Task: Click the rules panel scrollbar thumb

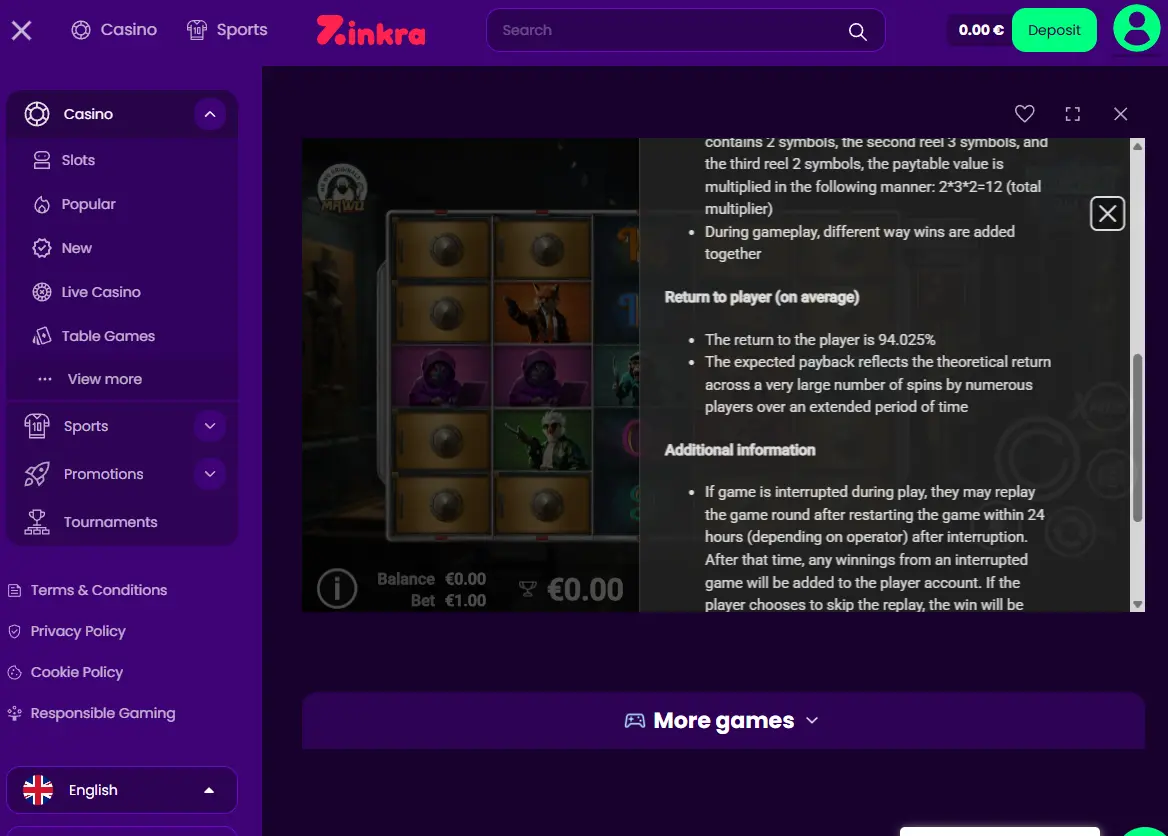Action: [x=1137, y=438]
